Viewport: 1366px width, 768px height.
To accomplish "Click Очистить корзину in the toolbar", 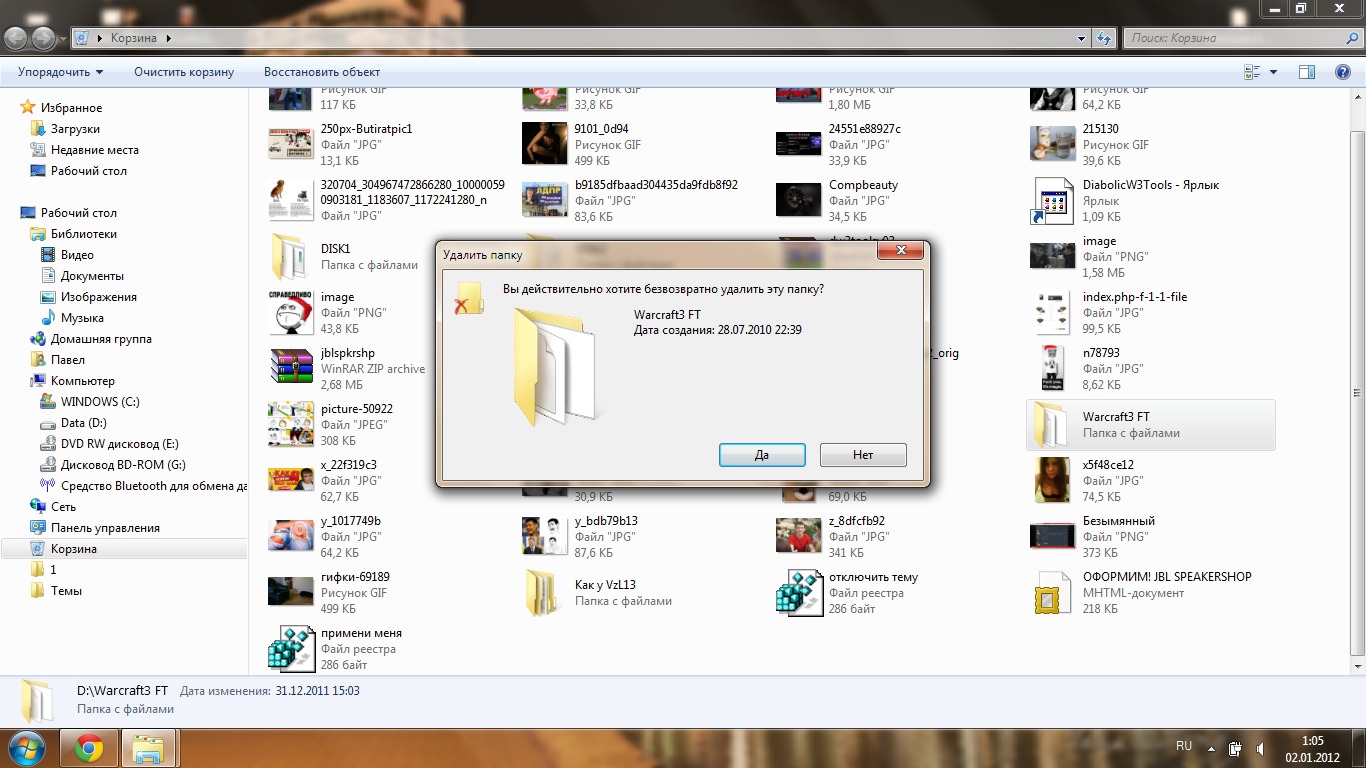I will [x=184, y=72].
